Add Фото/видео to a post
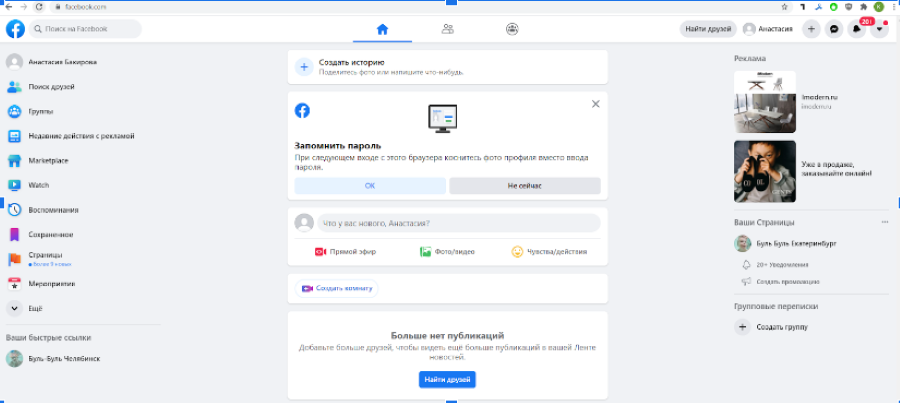 [448, 251]
